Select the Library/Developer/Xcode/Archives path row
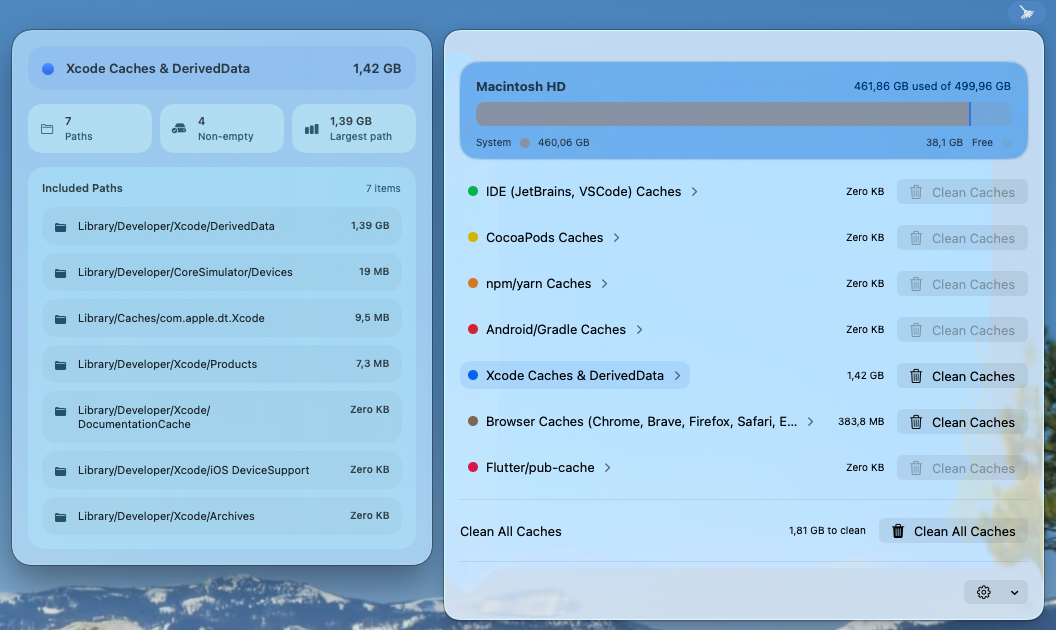The width and height of the screenshot is (1056, 630). (221, 516)
